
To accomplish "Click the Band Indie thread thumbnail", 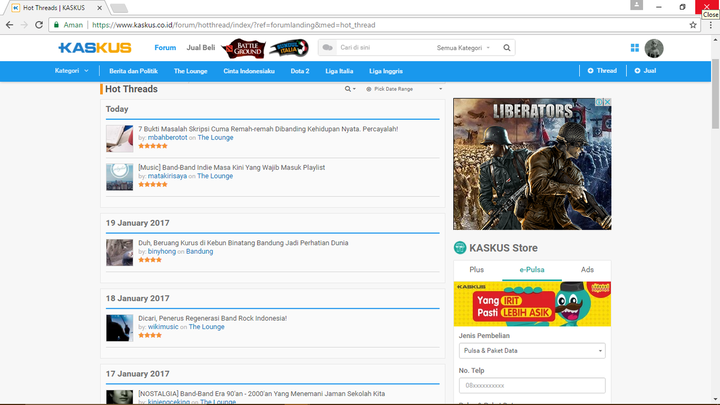I will click(x=119, y=177).
